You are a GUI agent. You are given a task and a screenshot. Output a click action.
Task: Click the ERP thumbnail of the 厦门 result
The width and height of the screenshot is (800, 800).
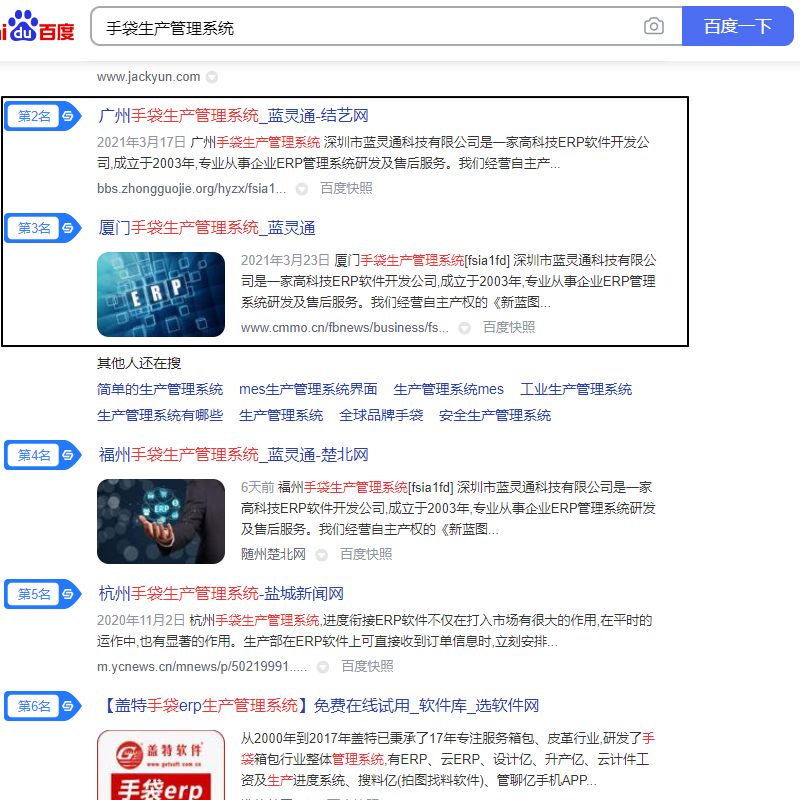click(x=161, y=294)
